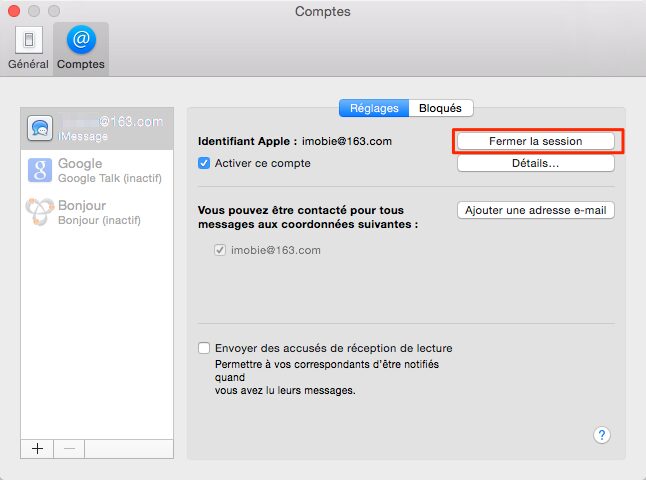Select the Google Talk account icon

click(40, 170)
